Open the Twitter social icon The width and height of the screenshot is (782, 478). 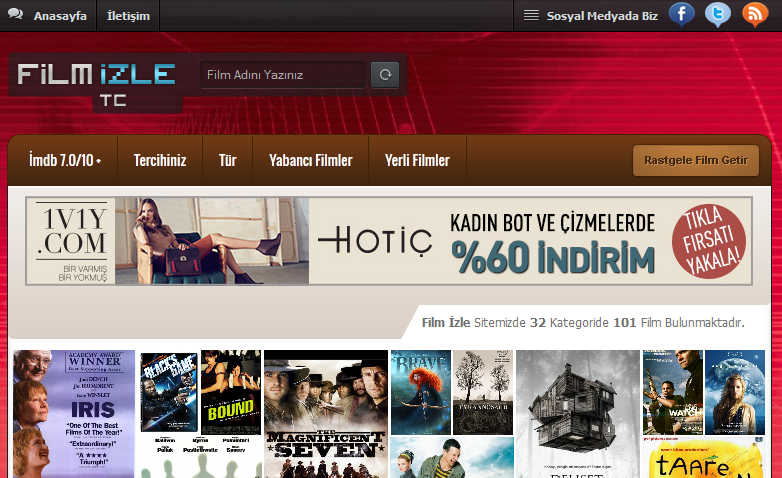(x=718, y=14)
